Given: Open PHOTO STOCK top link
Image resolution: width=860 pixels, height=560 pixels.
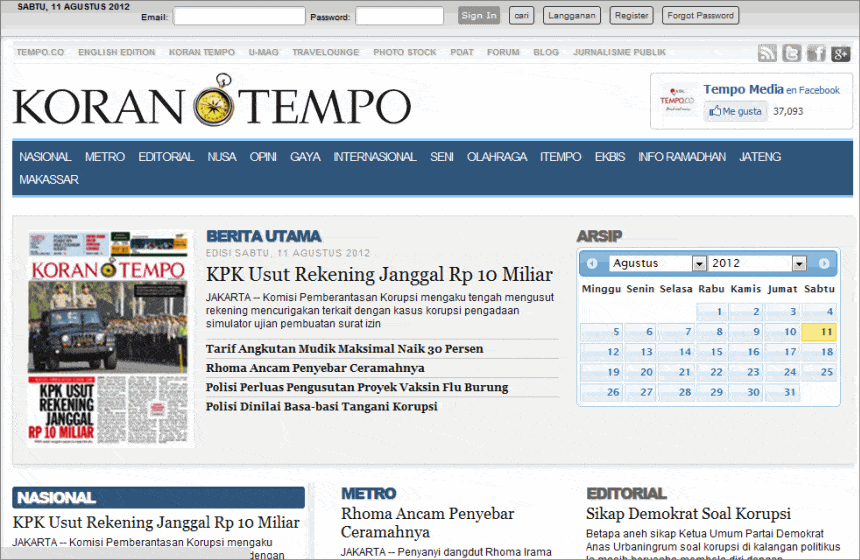Looking at the screenshot, I should click(x=405, y=52).
